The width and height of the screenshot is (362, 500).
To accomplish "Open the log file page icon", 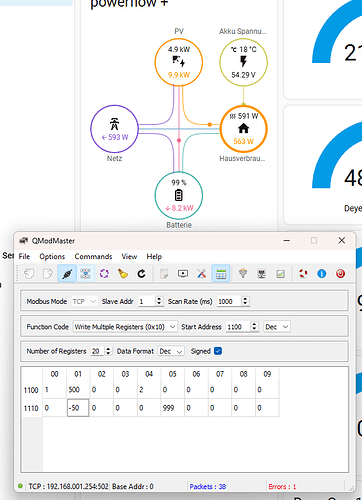I will point(164,274).
